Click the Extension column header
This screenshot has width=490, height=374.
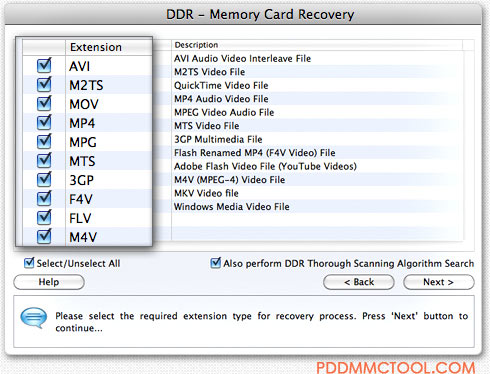pos(109,47)
